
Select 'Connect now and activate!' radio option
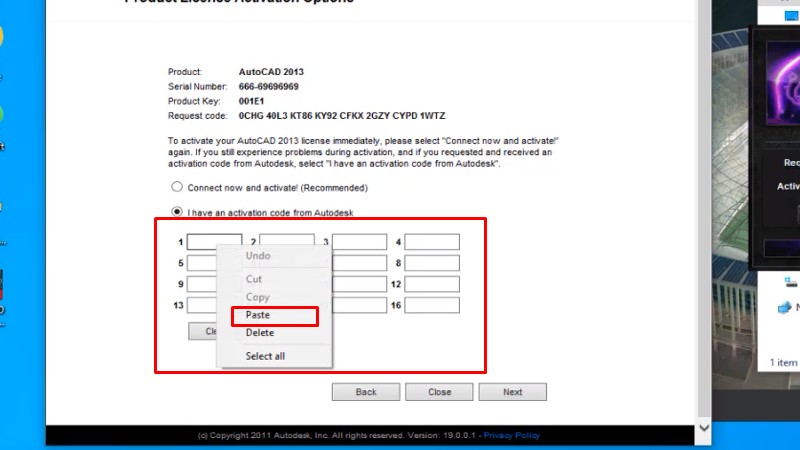(177, 187)
